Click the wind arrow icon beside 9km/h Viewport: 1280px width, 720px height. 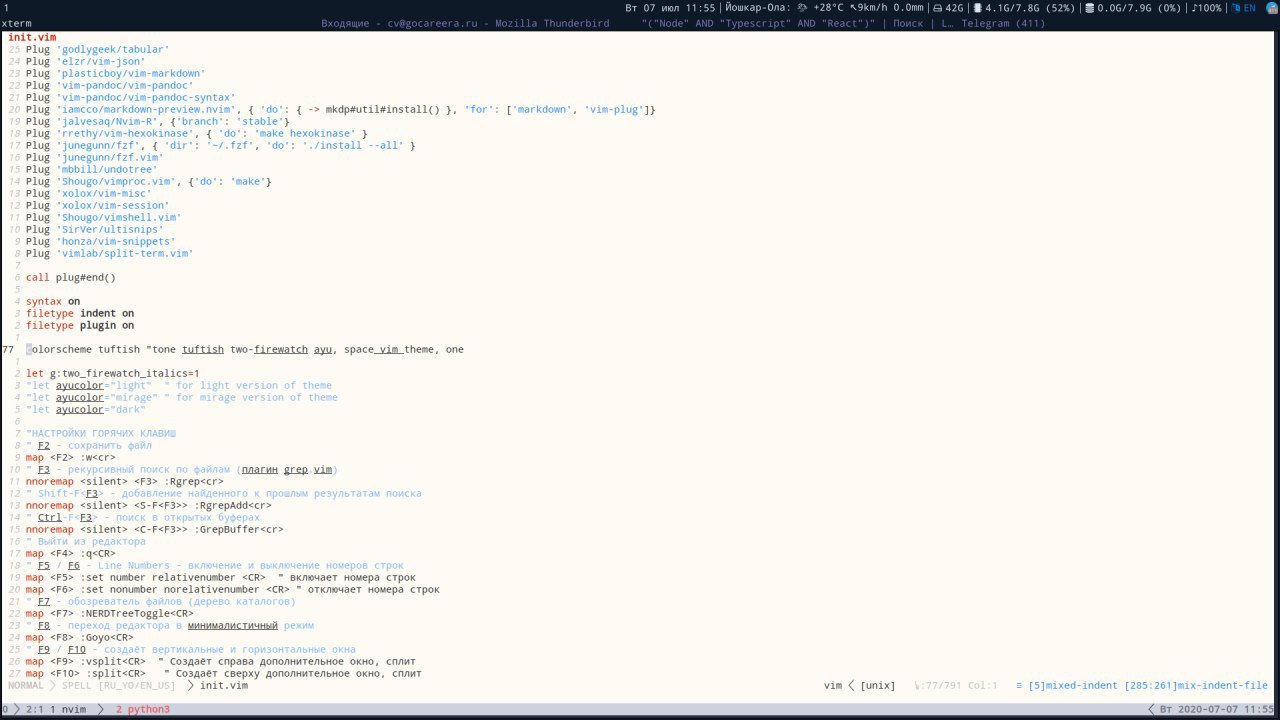(853, 8)
